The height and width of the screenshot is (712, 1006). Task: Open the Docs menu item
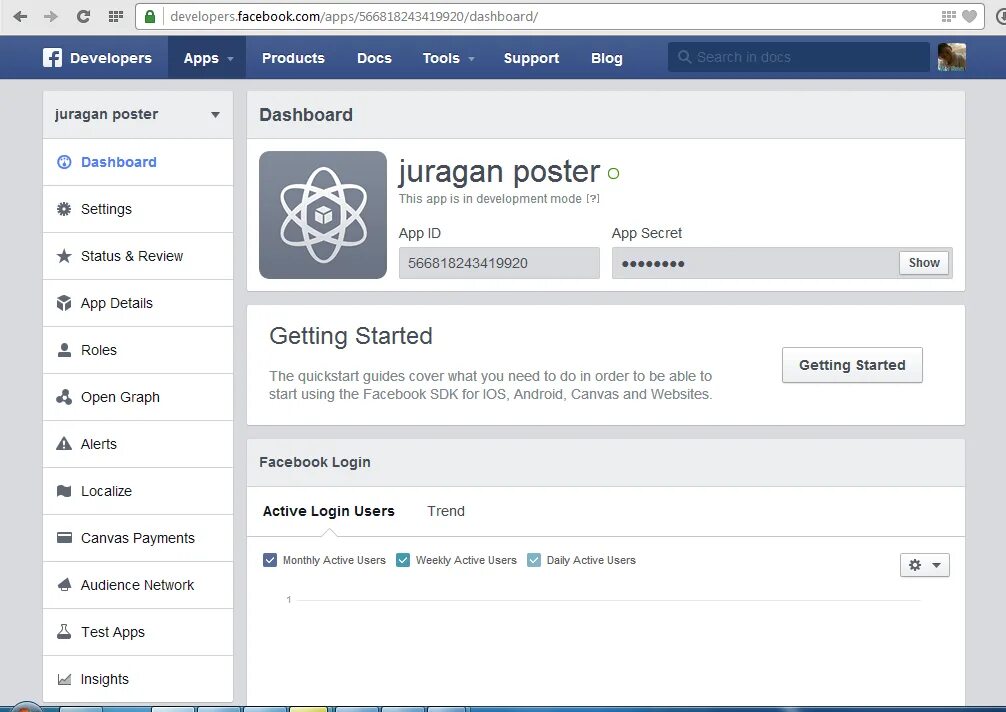(374, 58)
